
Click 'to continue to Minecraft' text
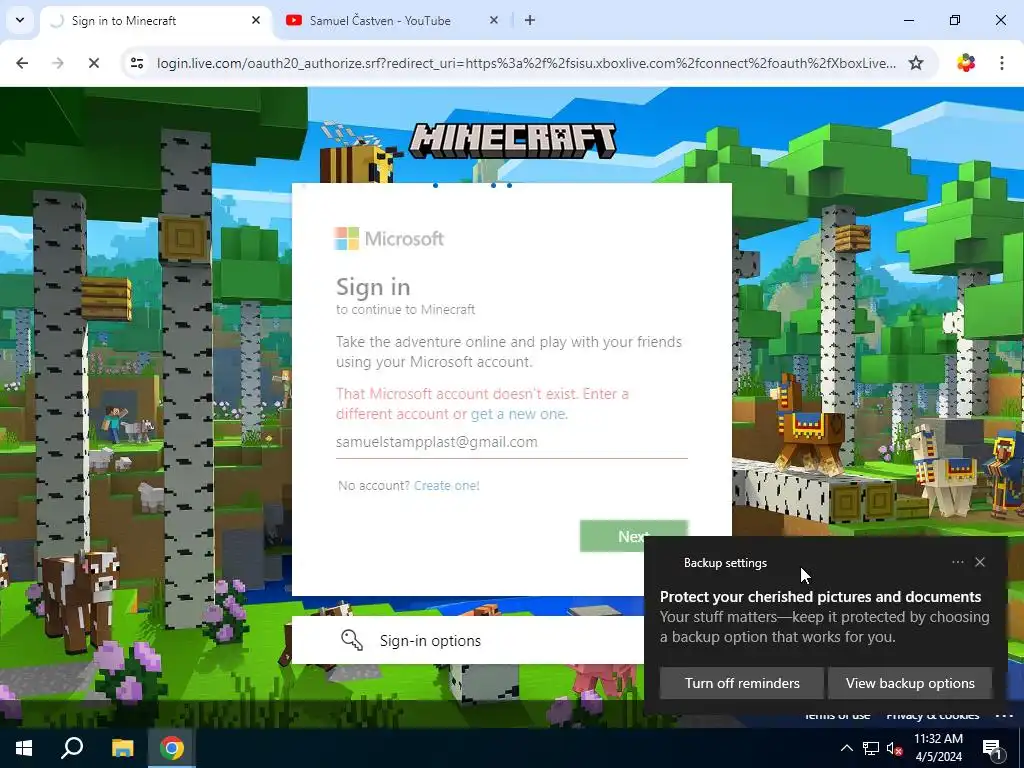[406, 310]
